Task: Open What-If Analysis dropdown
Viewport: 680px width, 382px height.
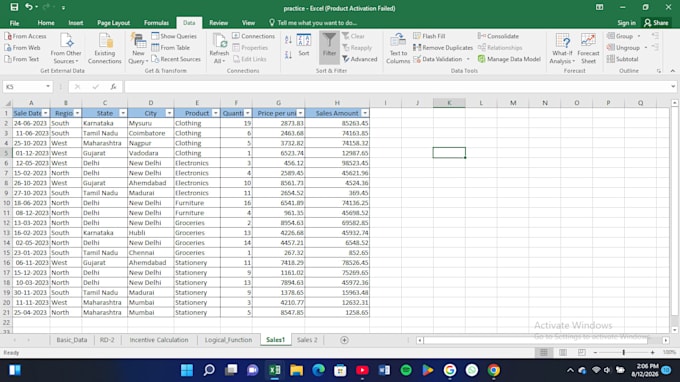Action: click(x=562, y=49)
